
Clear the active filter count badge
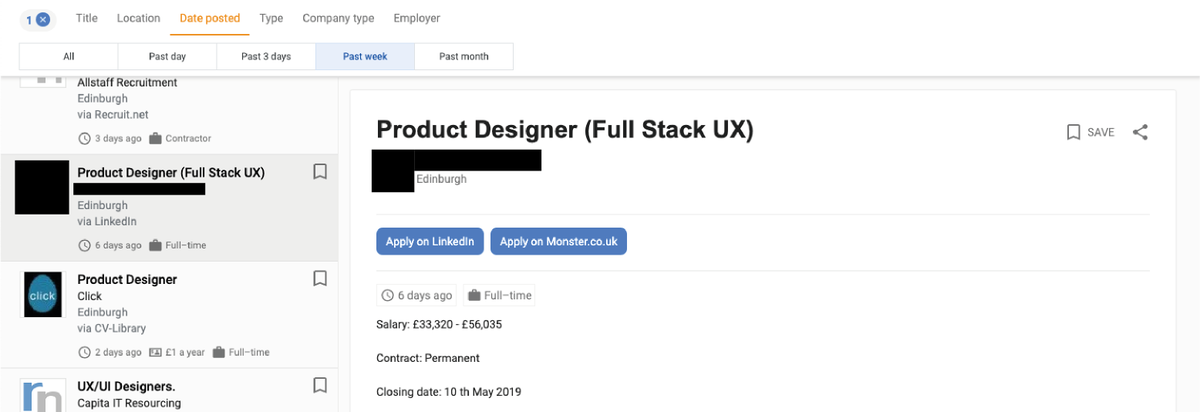37,19
